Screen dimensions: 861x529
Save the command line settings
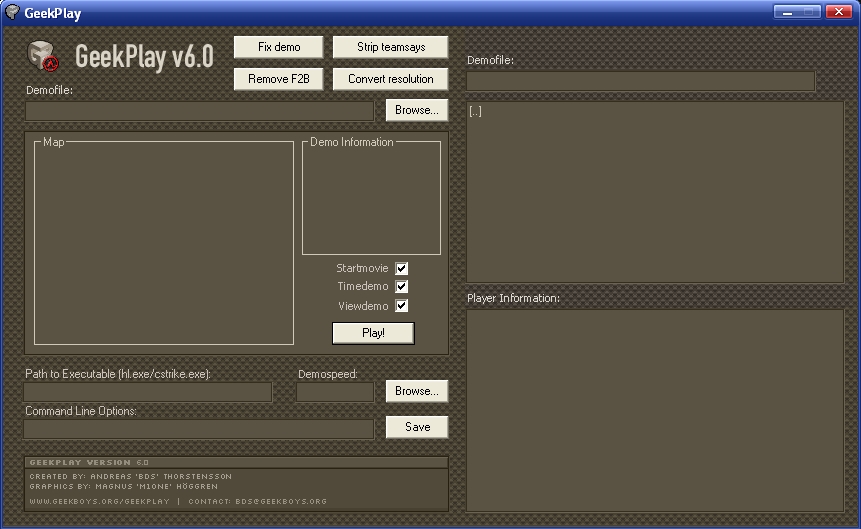coord(417,427)
